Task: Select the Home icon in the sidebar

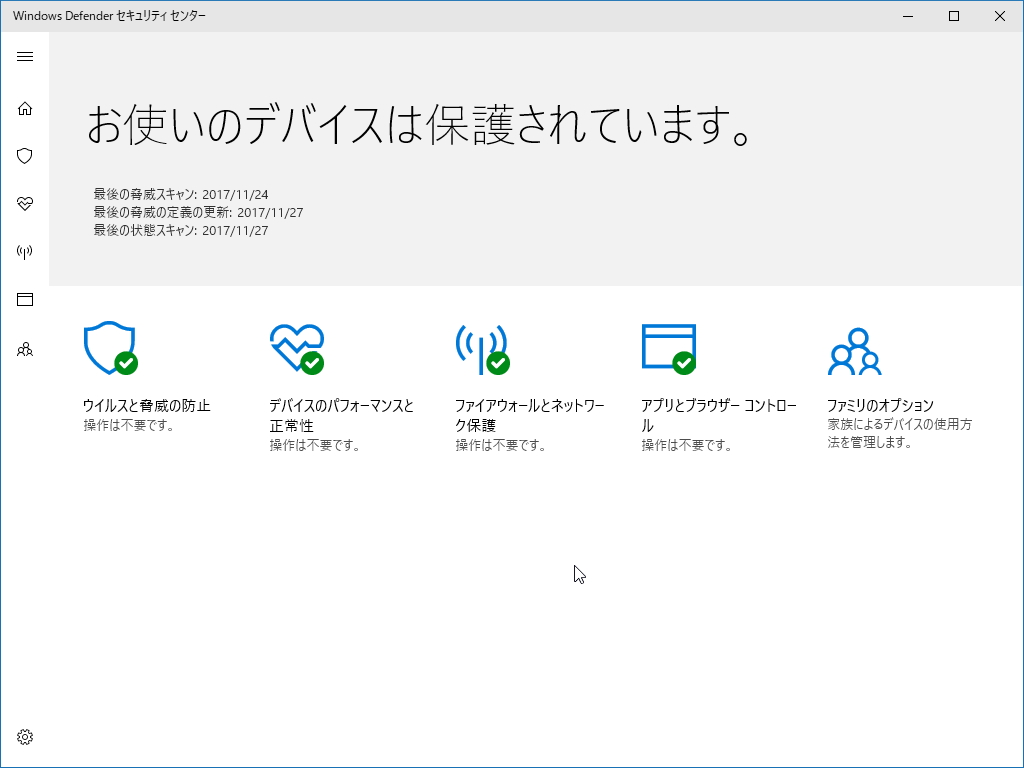Action: click(25, 108)
